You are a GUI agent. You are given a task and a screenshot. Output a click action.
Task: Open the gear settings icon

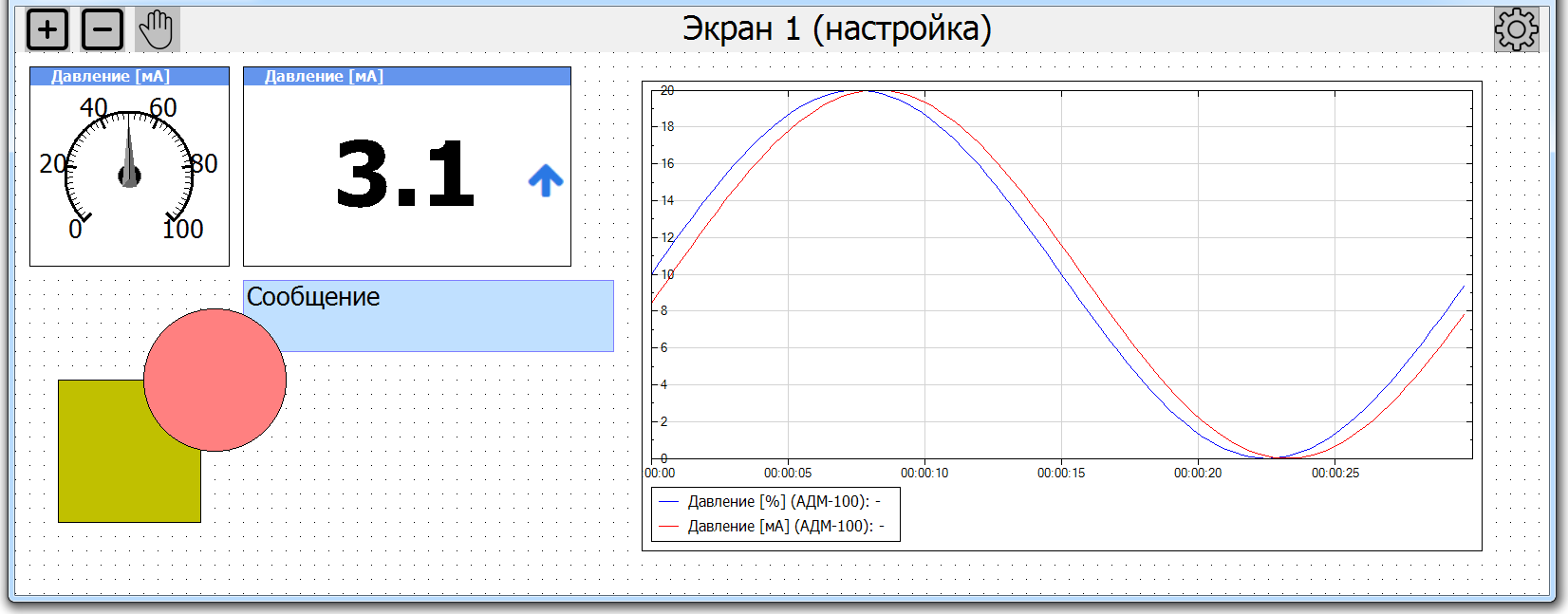pyautogui.click(x=1516, y=29)
